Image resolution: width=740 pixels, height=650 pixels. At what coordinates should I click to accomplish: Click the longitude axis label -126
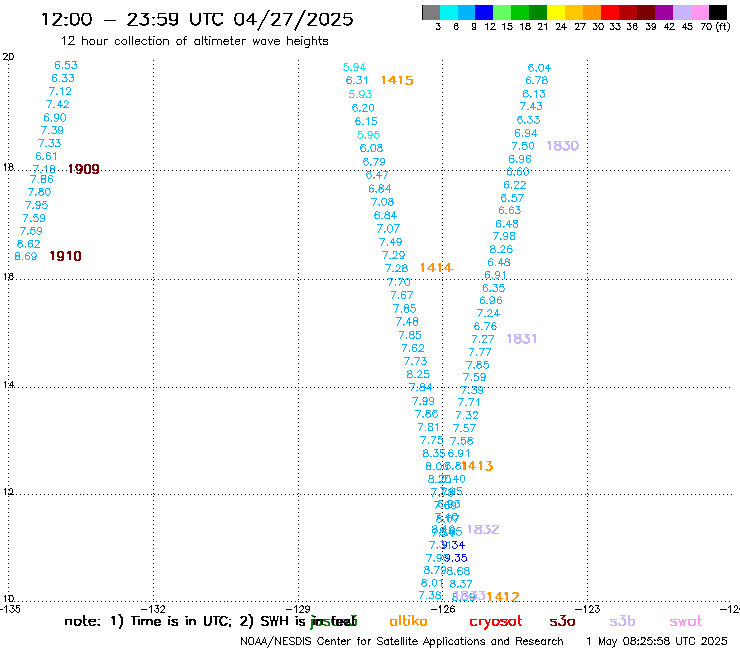pyautogui.click(x=444, y=609)
